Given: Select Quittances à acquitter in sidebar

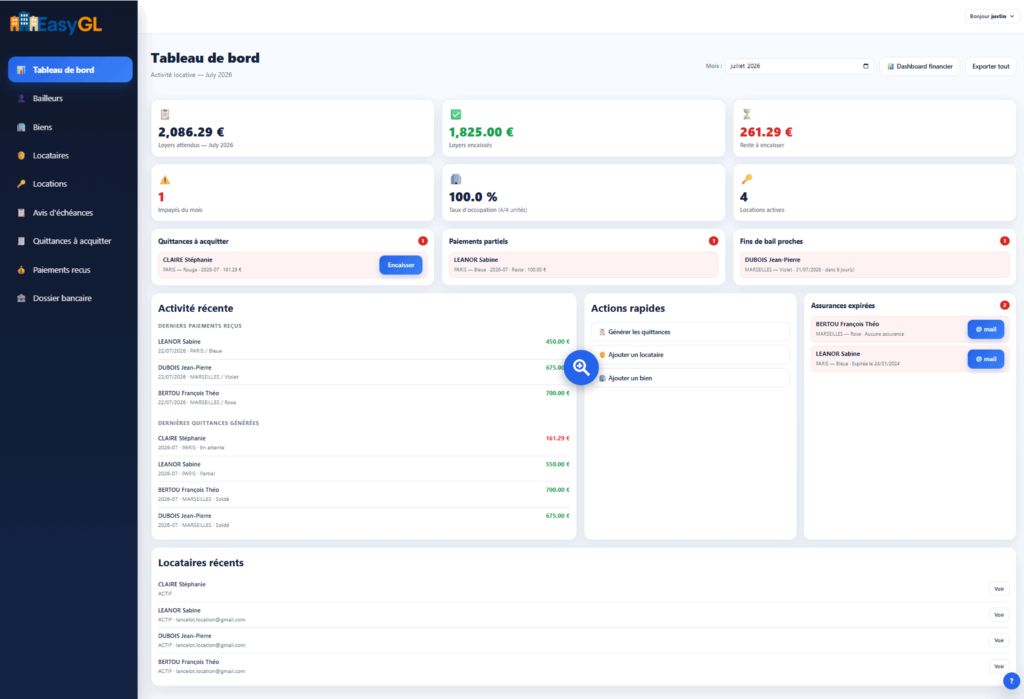Looking at the screenshot, I should (x=70, y=241).
